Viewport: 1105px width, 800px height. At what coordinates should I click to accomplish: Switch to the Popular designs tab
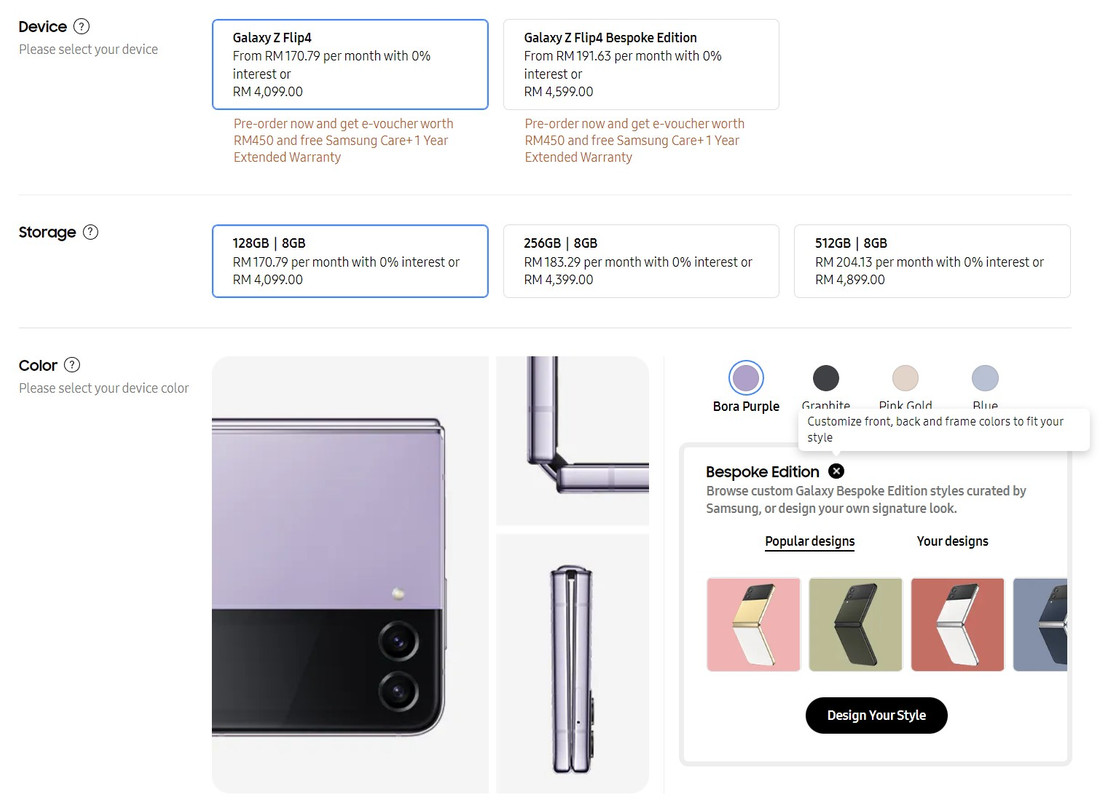[x=810, y=541]
